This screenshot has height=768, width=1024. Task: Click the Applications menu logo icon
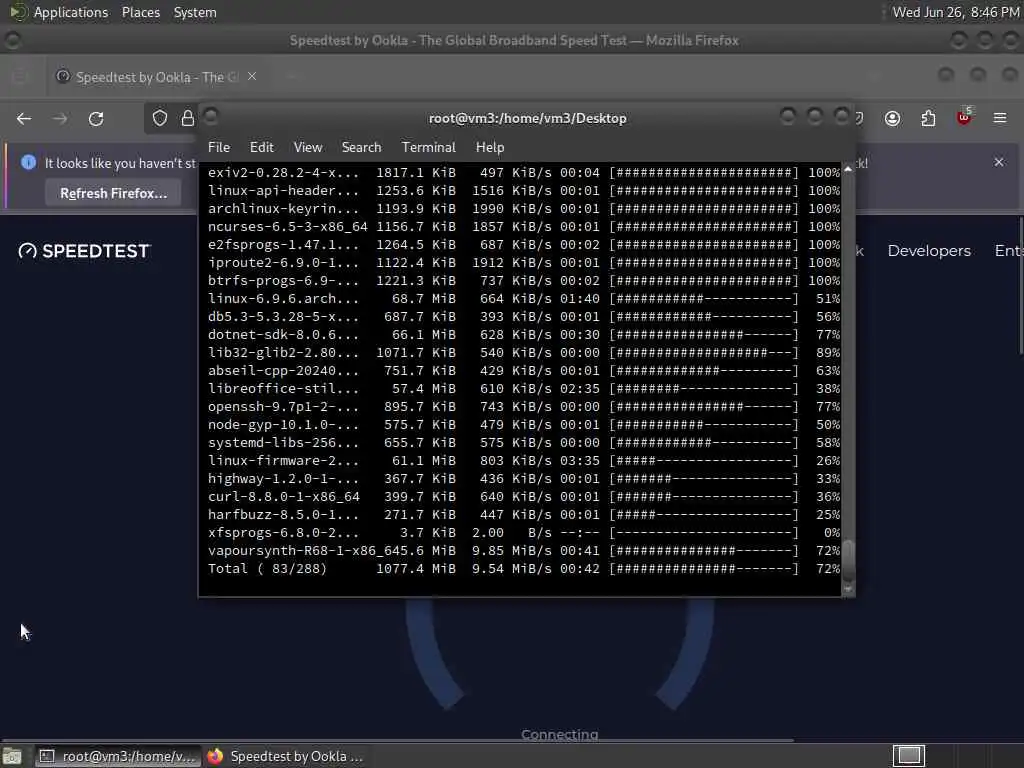[x=18, y=12]
